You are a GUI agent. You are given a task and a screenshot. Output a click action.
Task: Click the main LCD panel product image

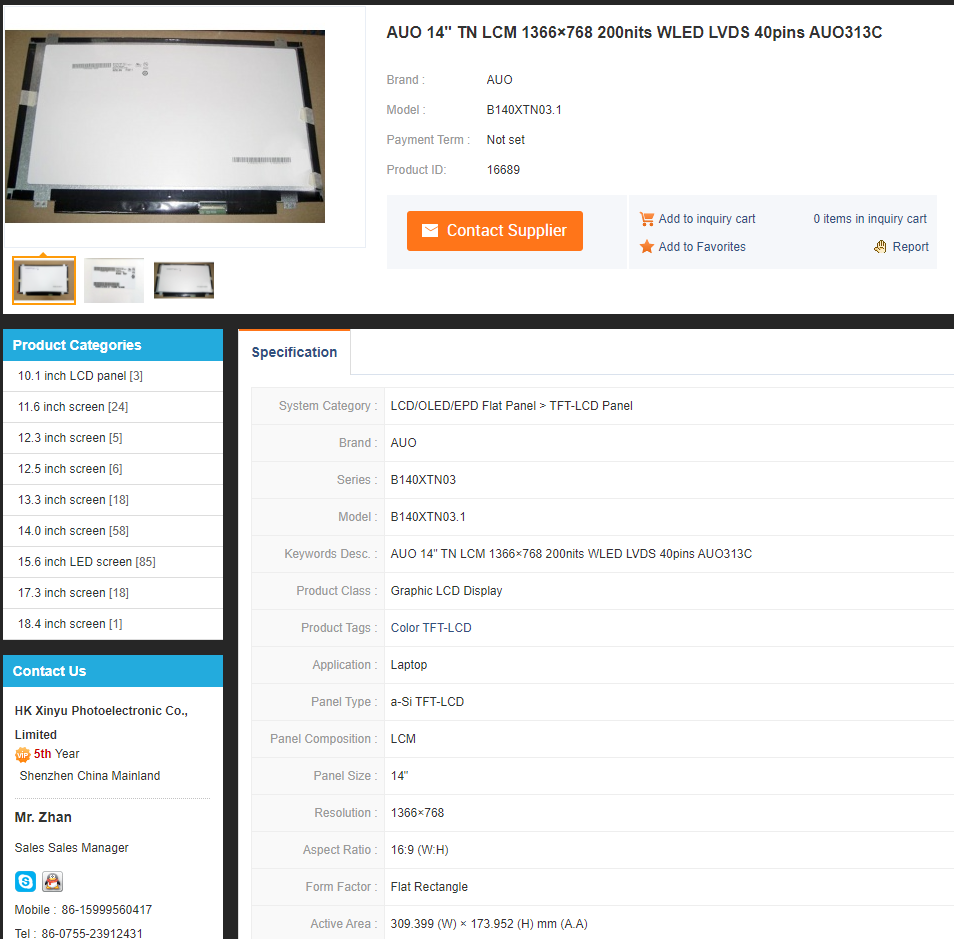[165, 127]
